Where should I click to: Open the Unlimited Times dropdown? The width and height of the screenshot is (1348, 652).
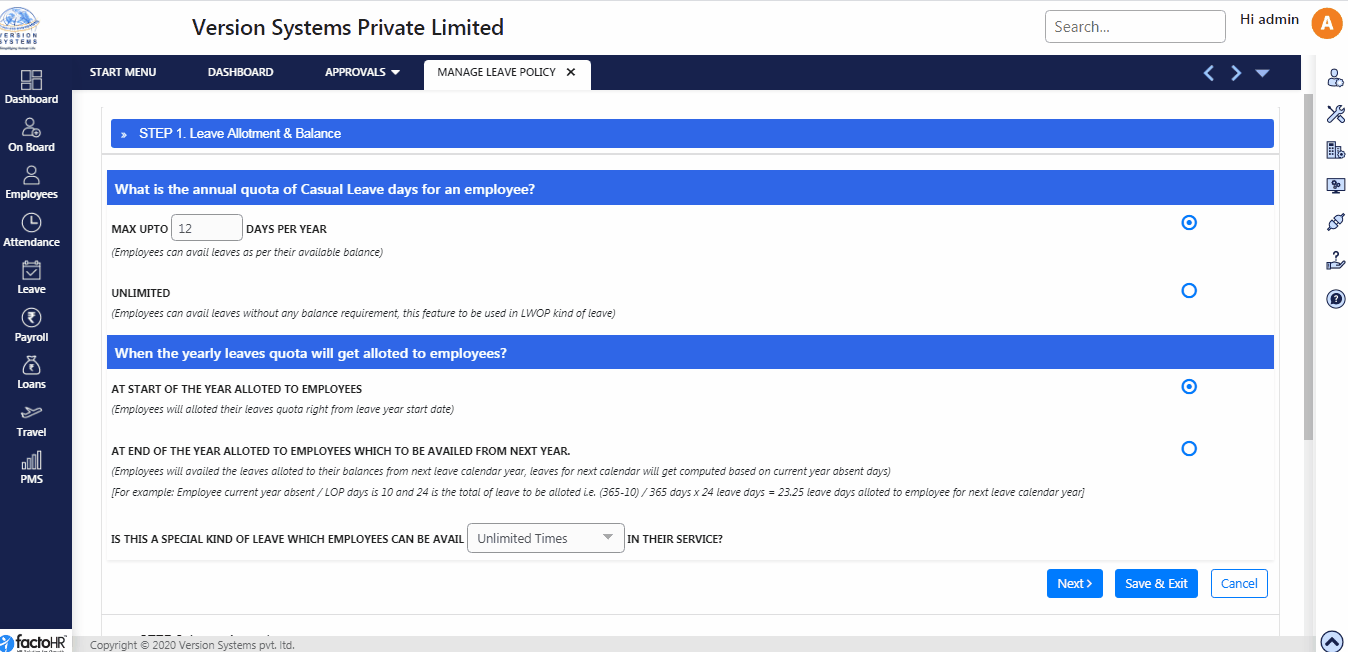pyautogui.click(x=545, y=538)
